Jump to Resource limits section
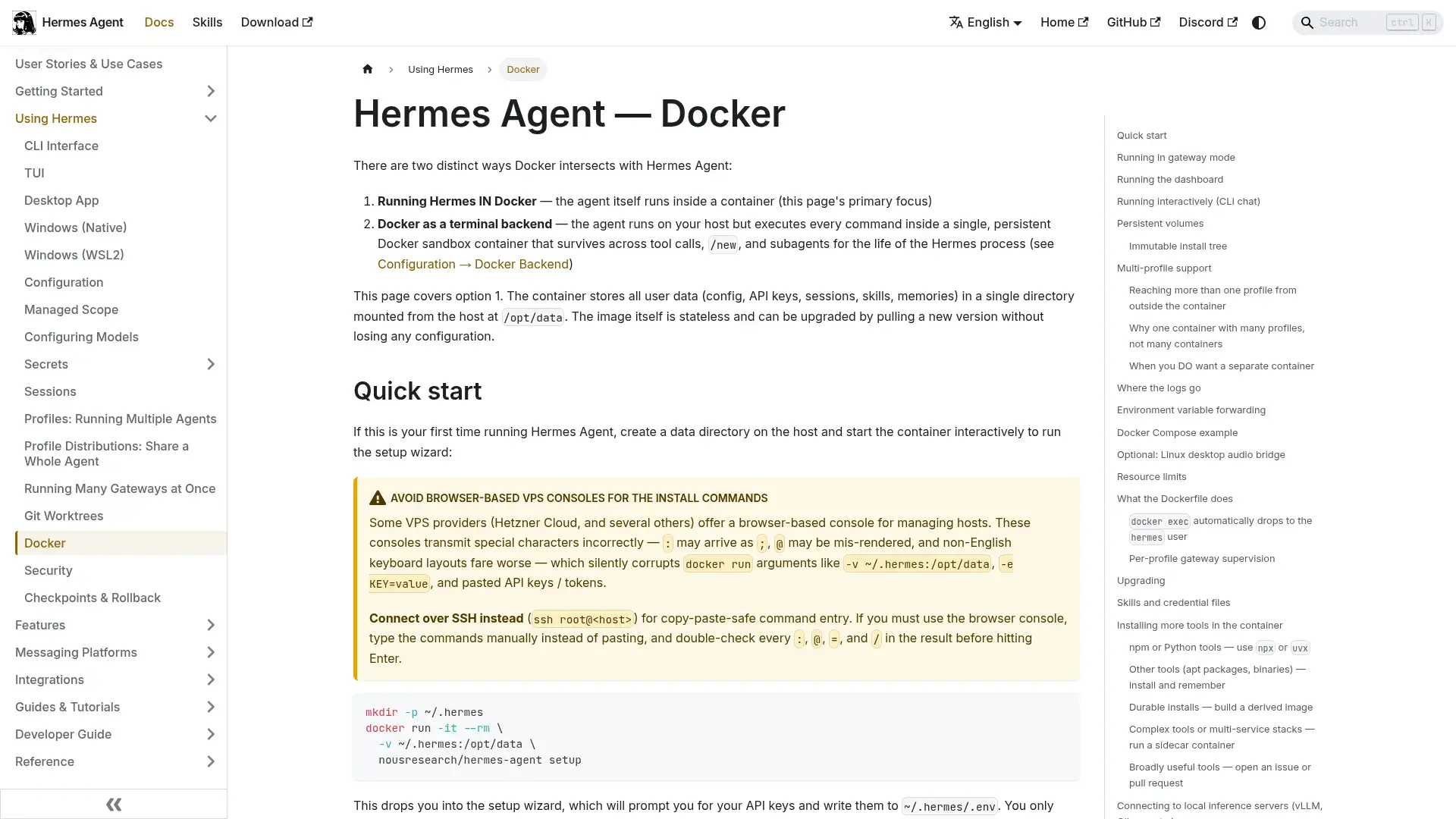 [1152, 476]
